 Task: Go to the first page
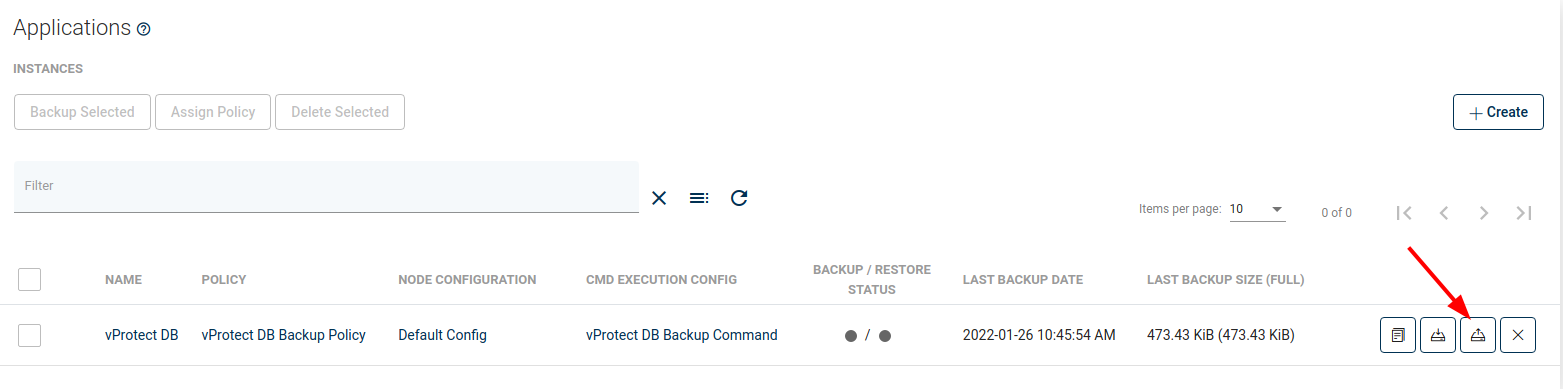click(x=1404, y=212)
